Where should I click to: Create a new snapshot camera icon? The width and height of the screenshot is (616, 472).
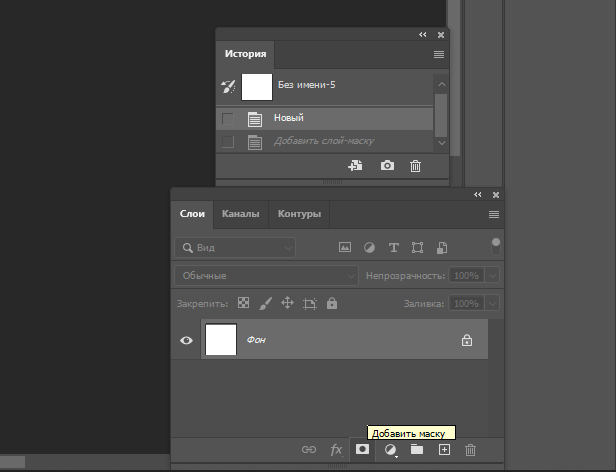[x=387, y=165]
